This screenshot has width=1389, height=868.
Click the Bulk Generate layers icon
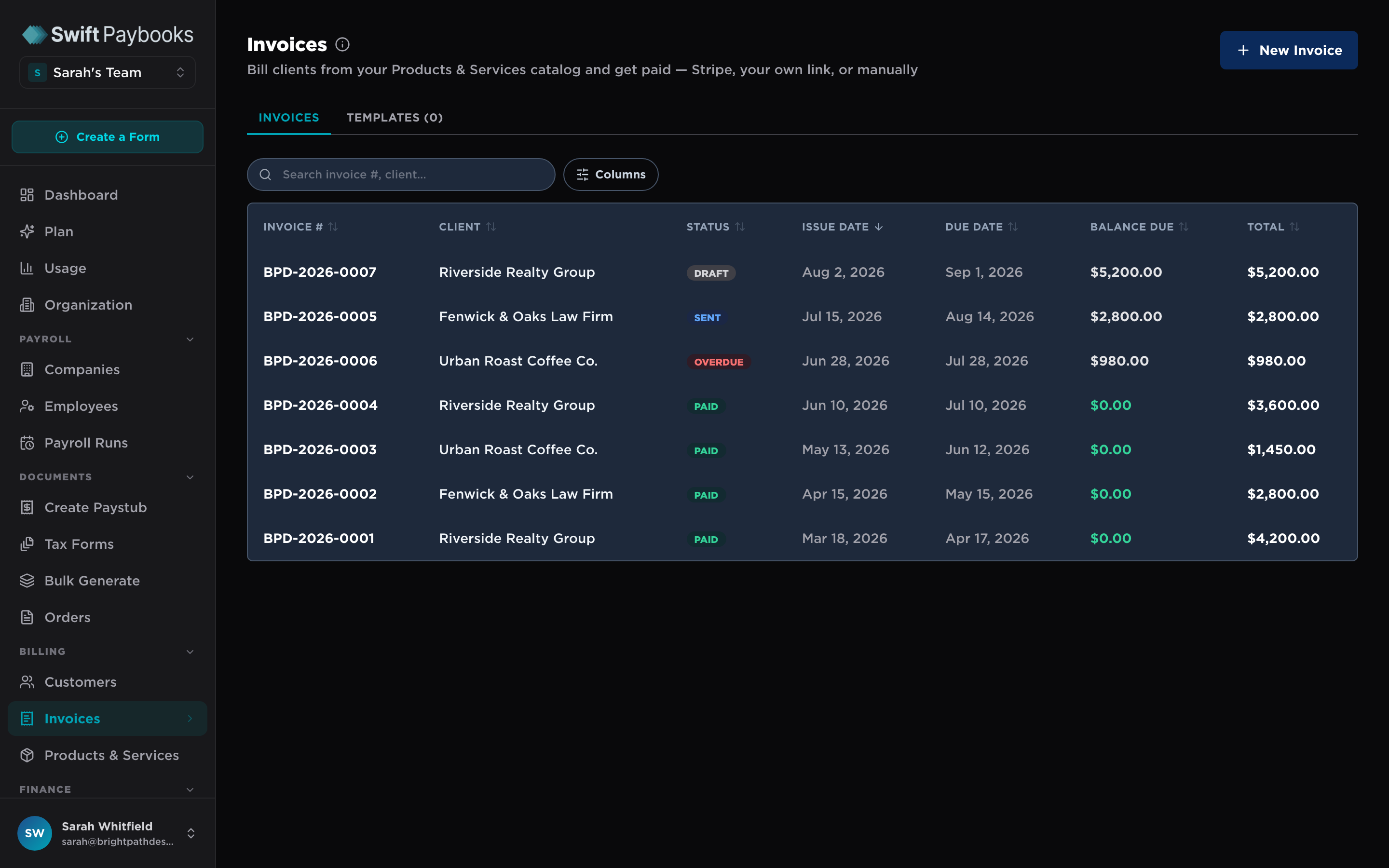click(27, 581)
